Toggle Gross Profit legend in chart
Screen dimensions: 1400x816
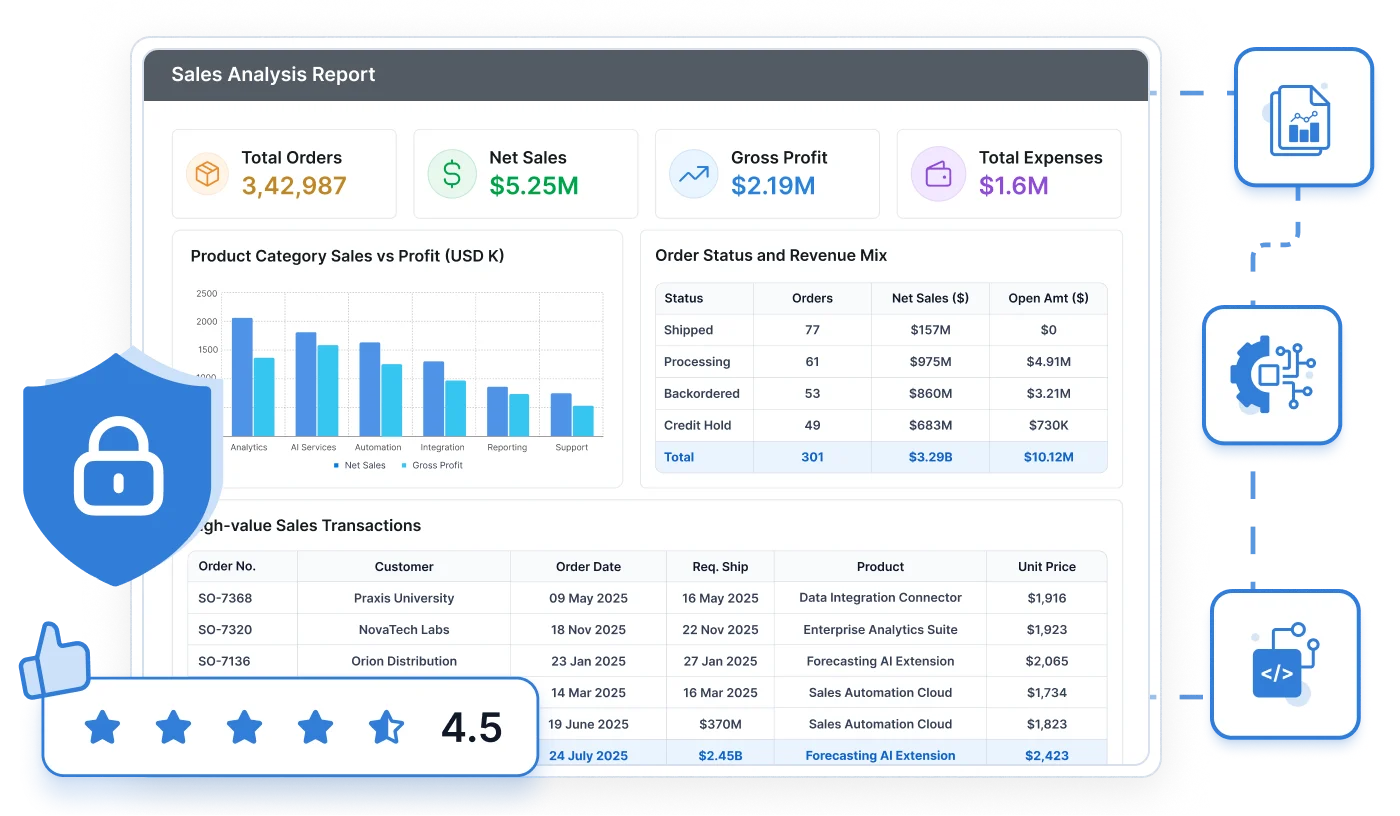(x=432, y=465)
